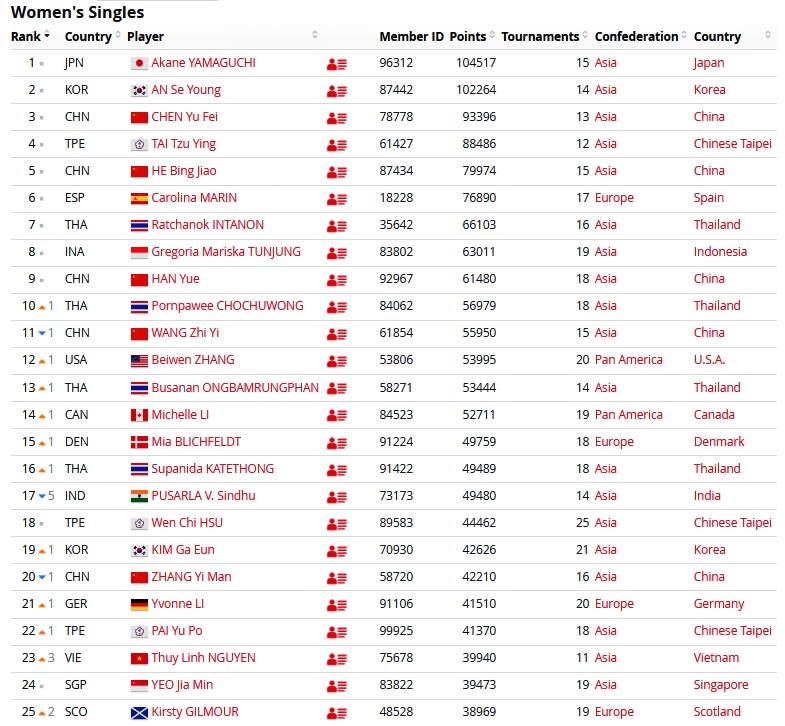Open profile card icon for ZHANG Yi Man
This screenshot has height=726, width=785.
pos(336,578)
